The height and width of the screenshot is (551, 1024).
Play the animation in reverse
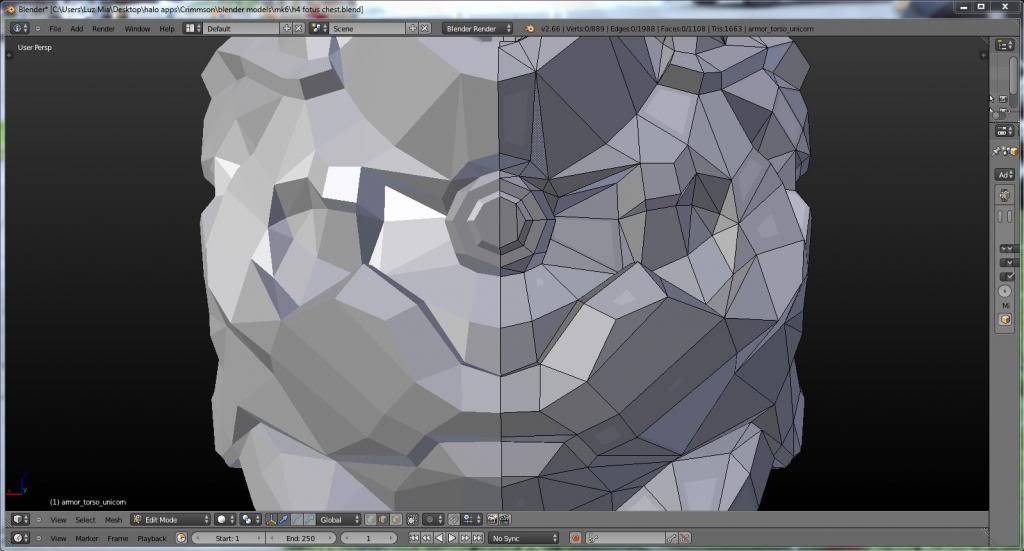440,538
